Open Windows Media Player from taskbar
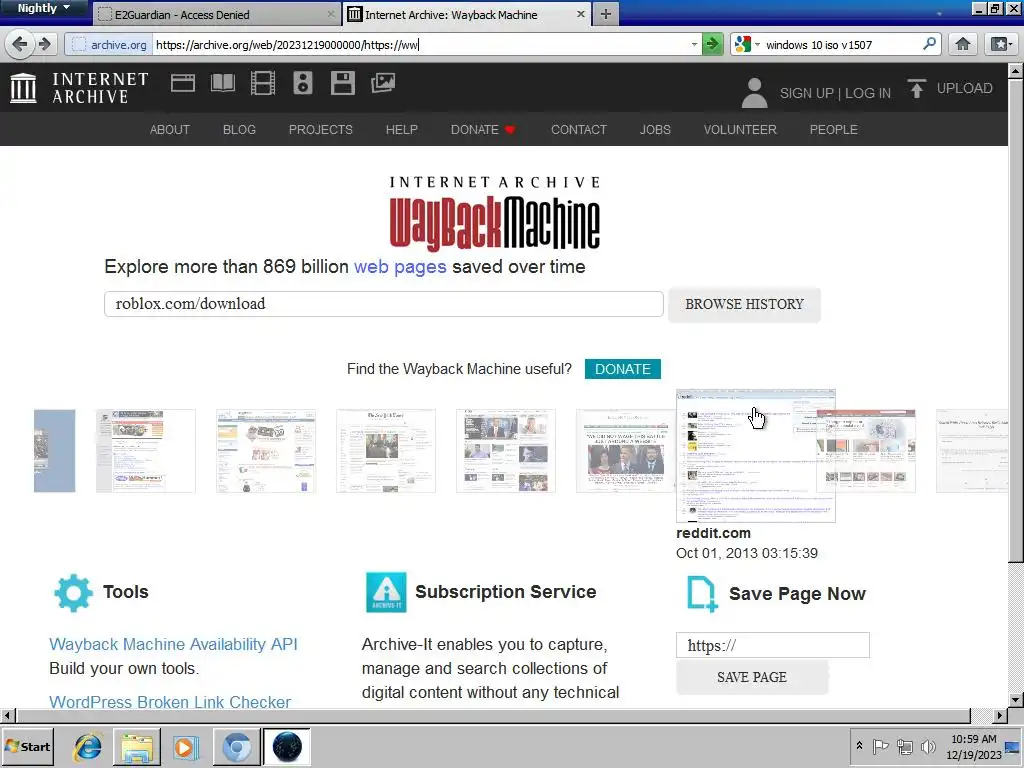This screenshot has width=1024, height=768. click(185, 747)
